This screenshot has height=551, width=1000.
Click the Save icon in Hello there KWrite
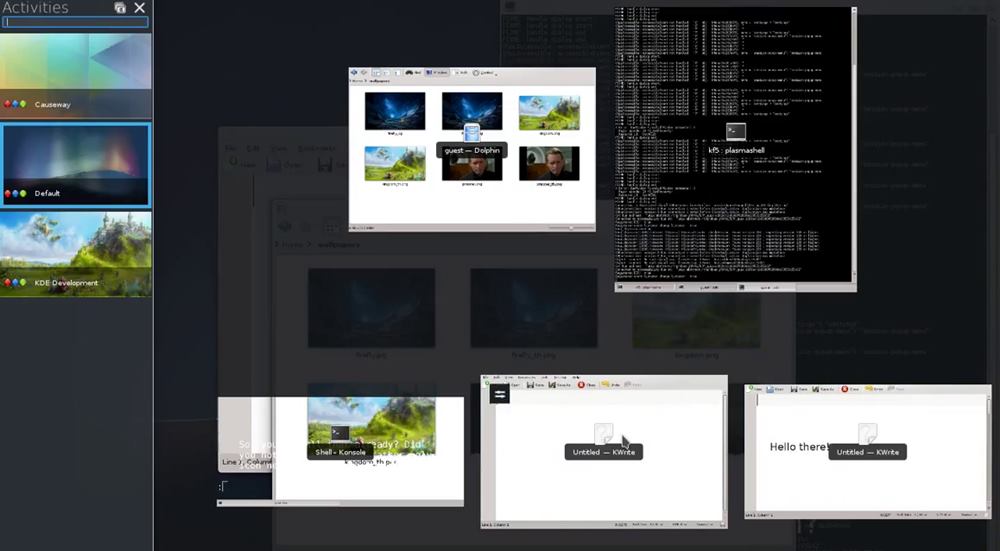794,389
